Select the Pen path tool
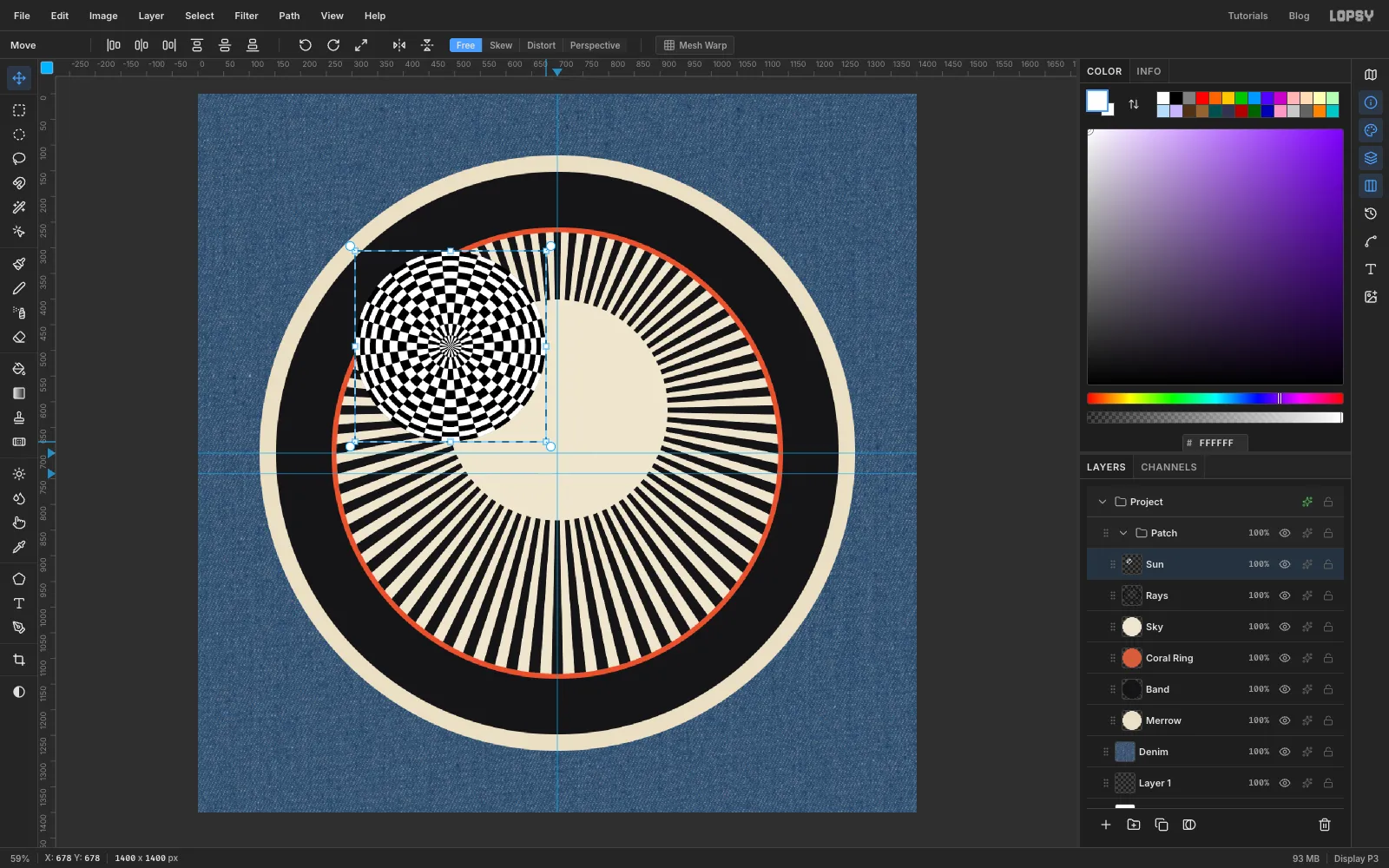Image resolution: width=1389 pixels, height=868 pixels. tap(19, 628)
